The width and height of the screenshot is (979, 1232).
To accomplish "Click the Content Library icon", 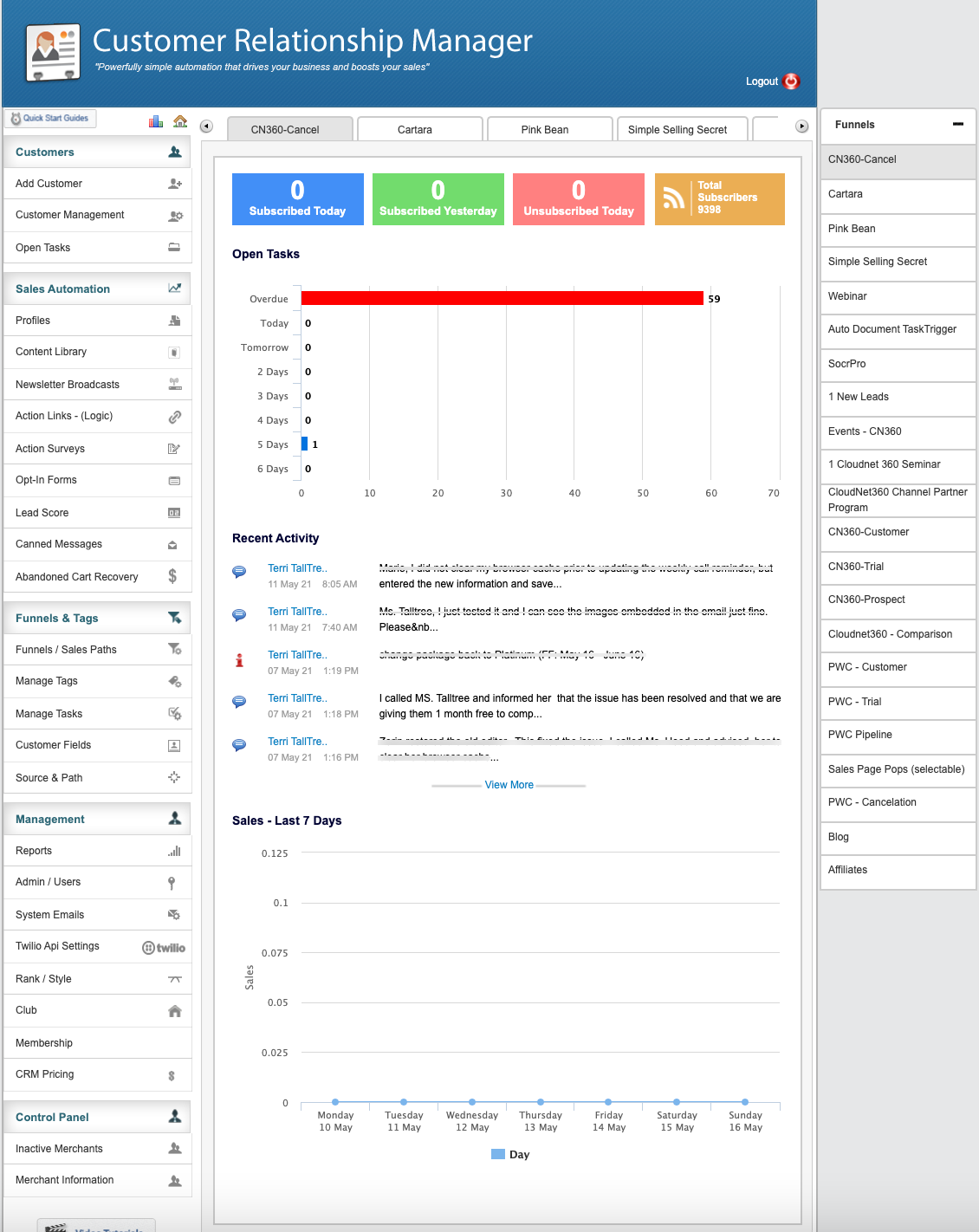I will pyautogui.click(x=174, y=353).
